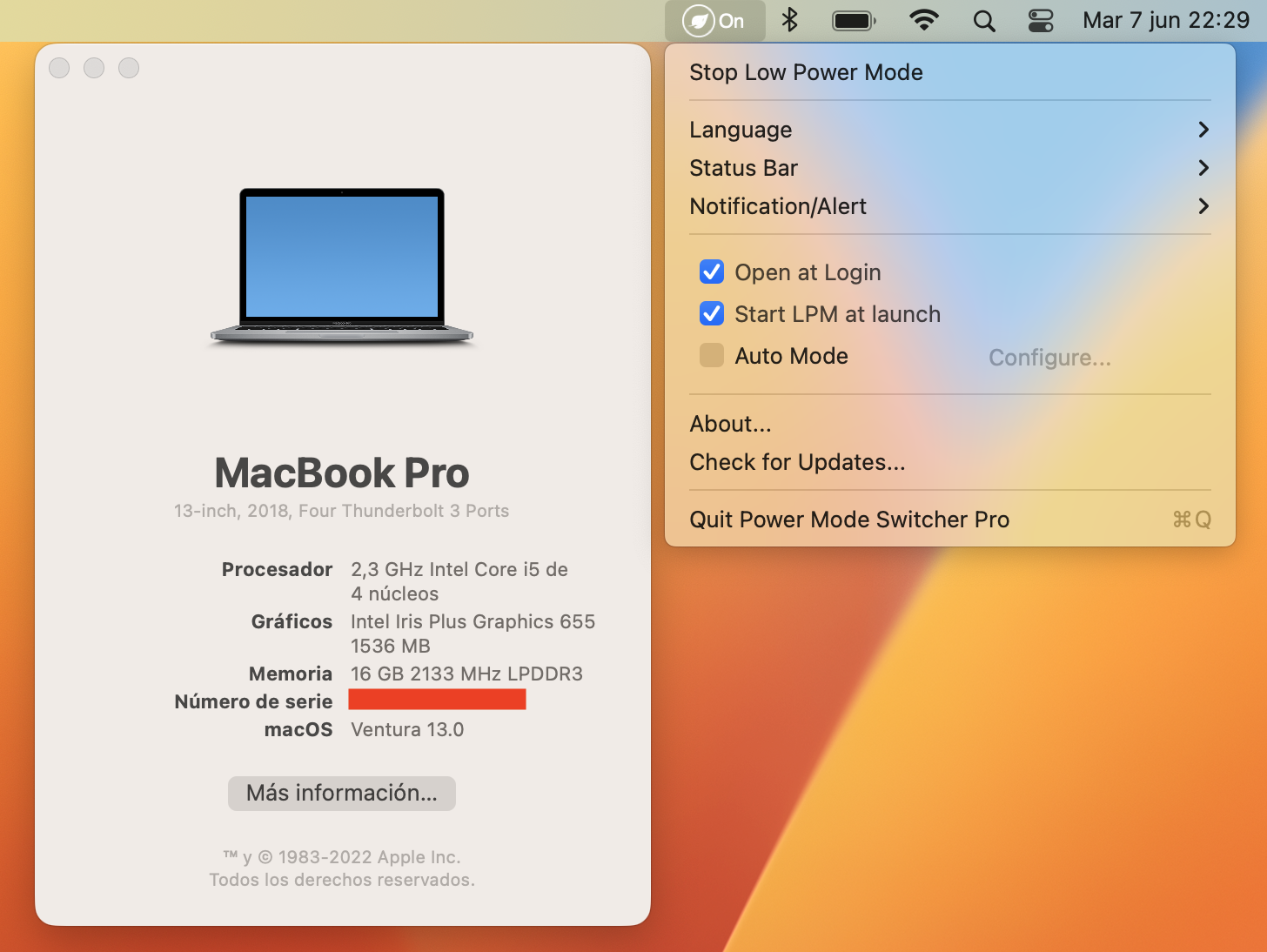Click the macOS version Ventura 13.0
Viewport: 1267px width, 952px height.
(407, 729)
